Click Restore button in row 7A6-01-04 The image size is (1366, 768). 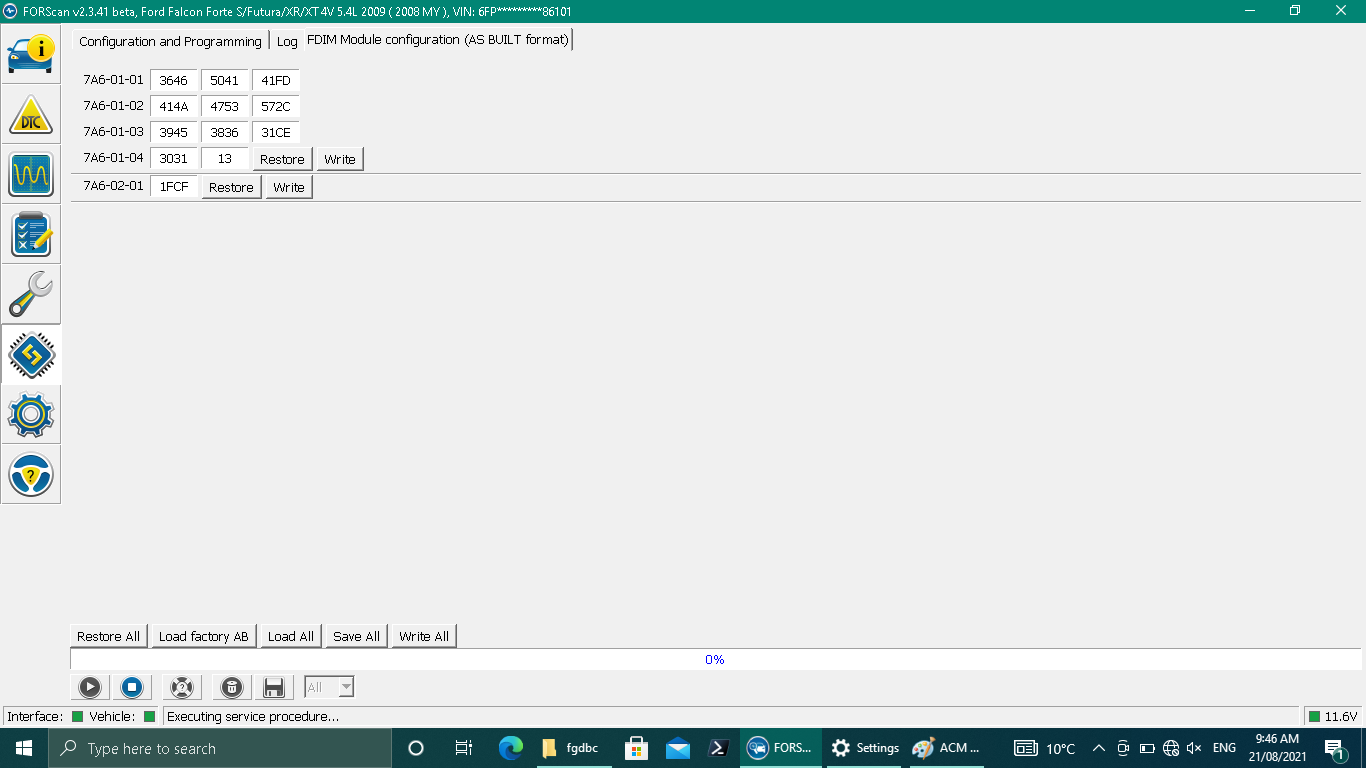282,159
